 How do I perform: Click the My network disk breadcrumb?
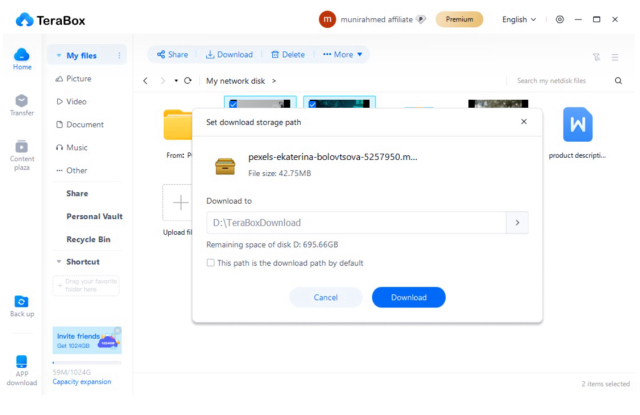point(236,81)
